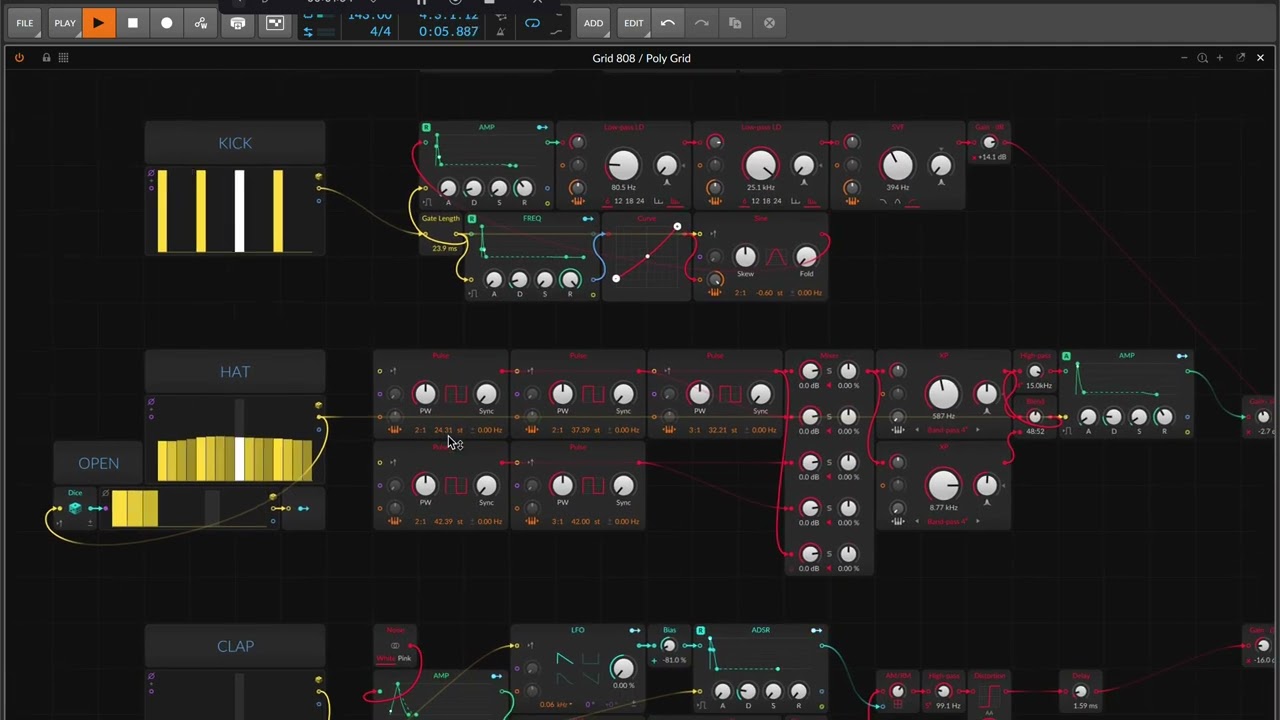Screen dimensions: 1280x720
Task: Zoom in using the plus icon in Grid header
Action: (x=1220, y=58)
